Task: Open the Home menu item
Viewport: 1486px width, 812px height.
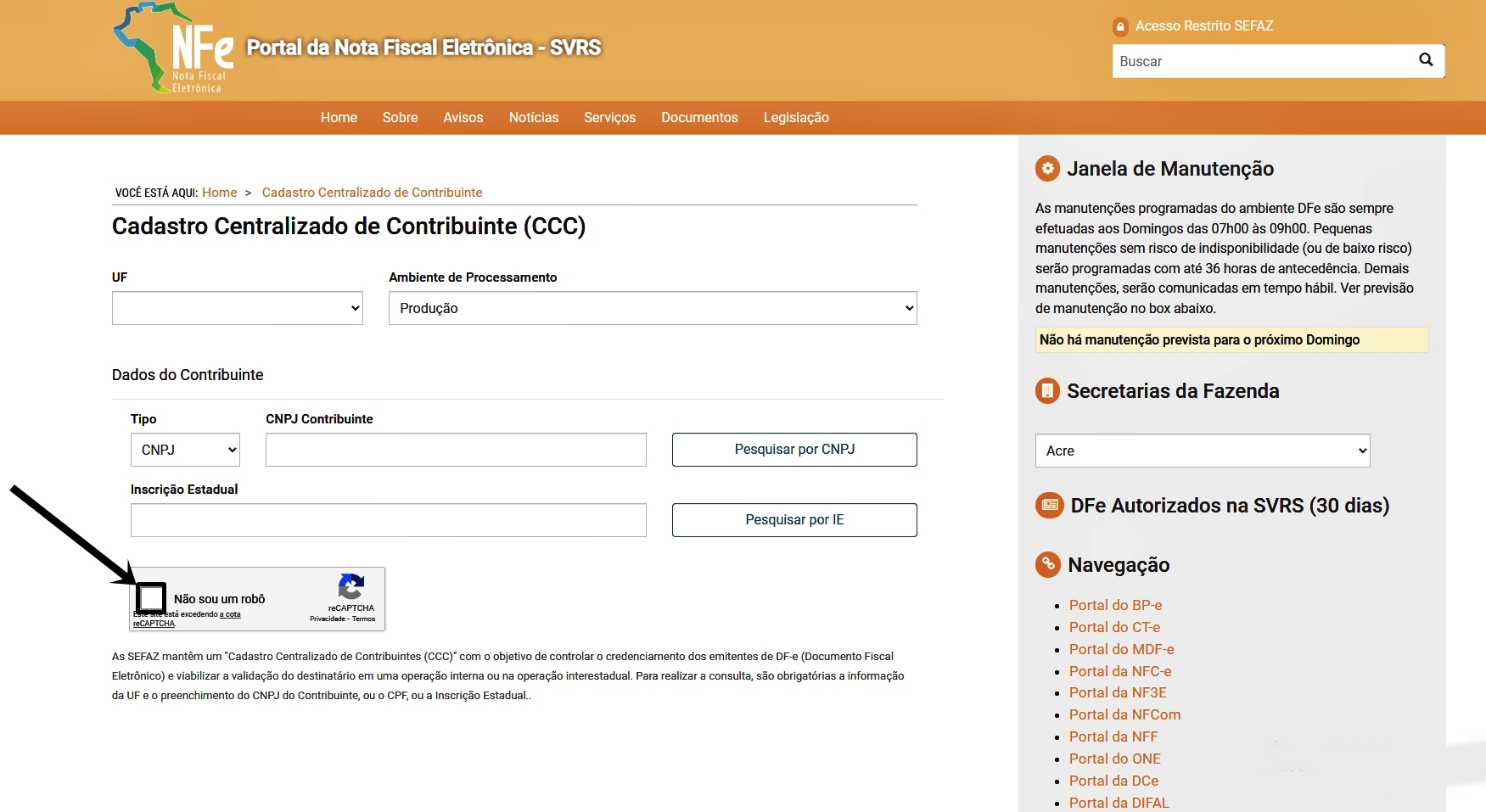Action: (x=339, y=117)
